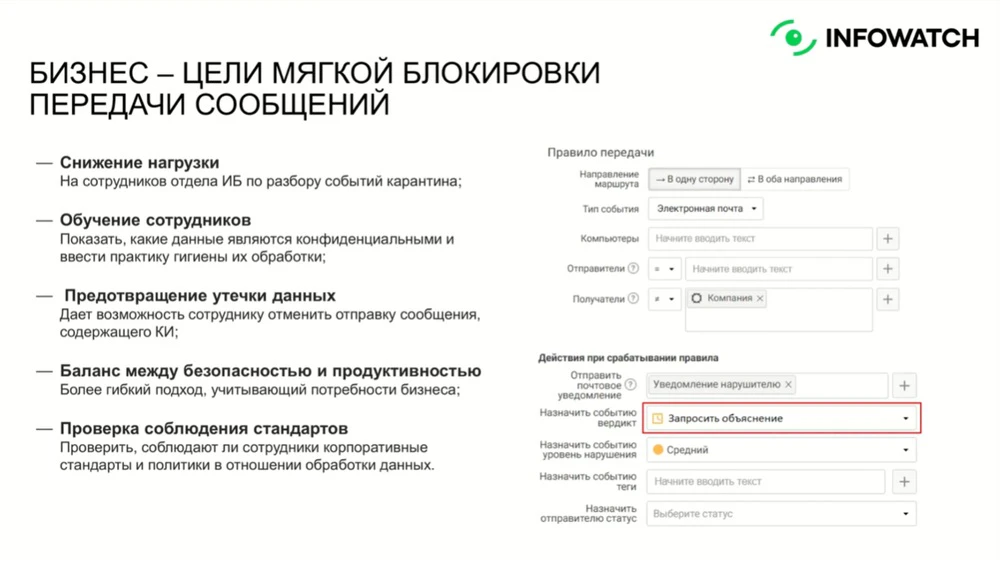Click the 'Действия при срабатывании правила' heading
1000x564 pixels.
point(628,358)
